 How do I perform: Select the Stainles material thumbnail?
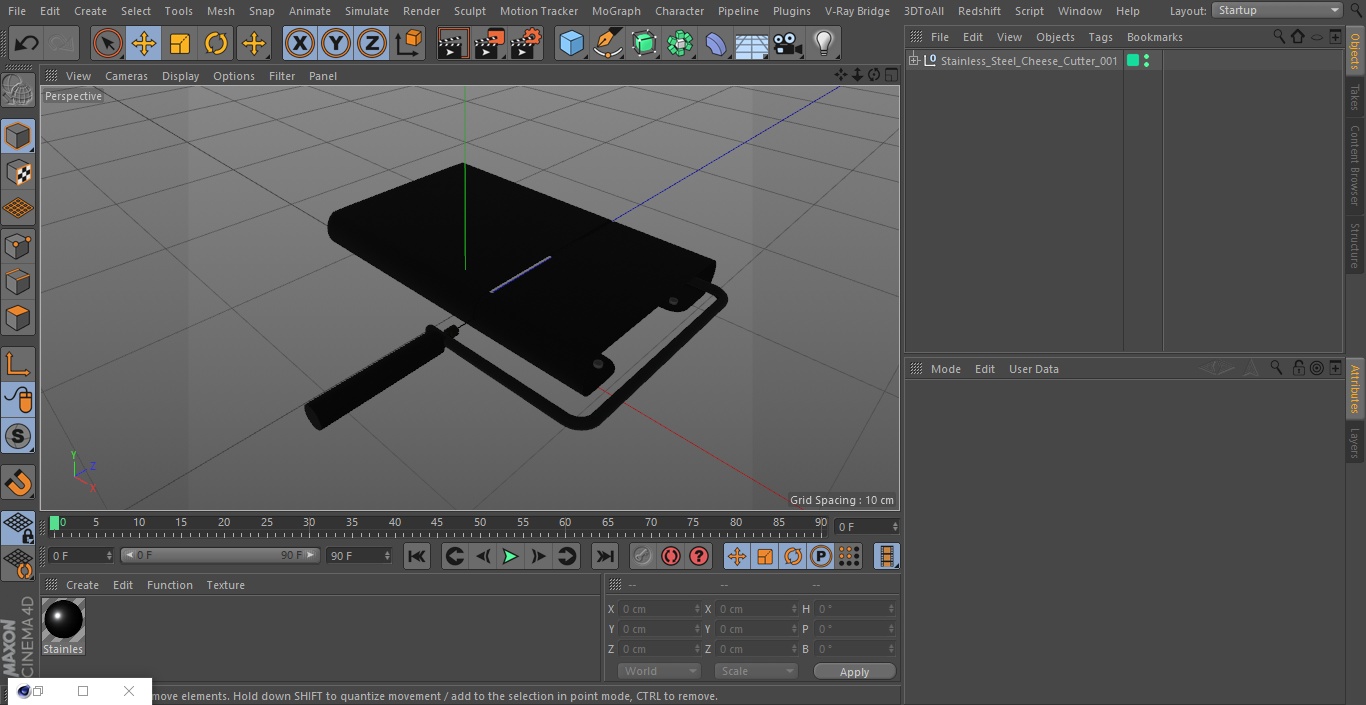click(x=63, y=620)
